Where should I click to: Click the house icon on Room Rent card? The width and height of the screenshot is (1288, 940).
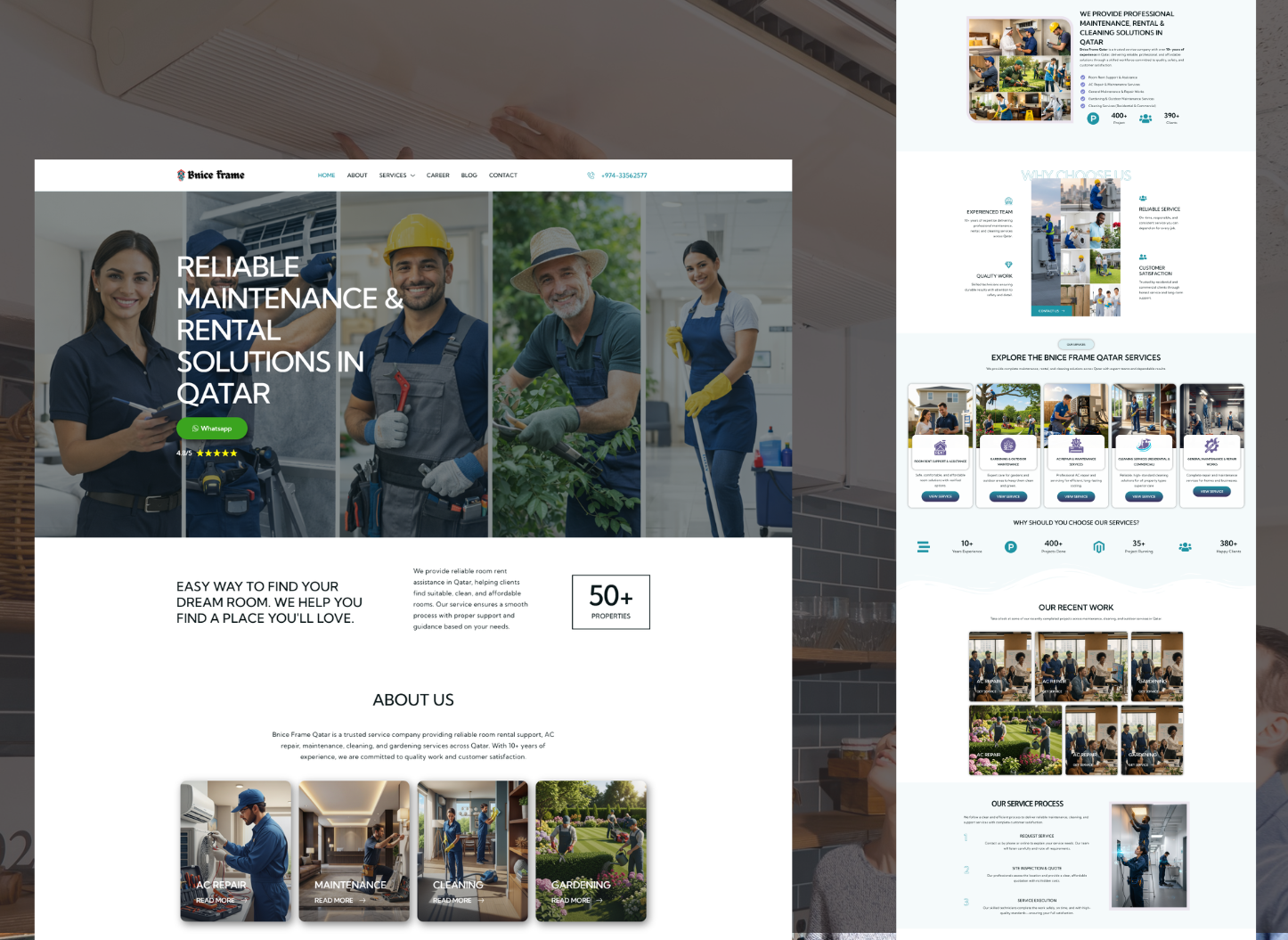940,447
